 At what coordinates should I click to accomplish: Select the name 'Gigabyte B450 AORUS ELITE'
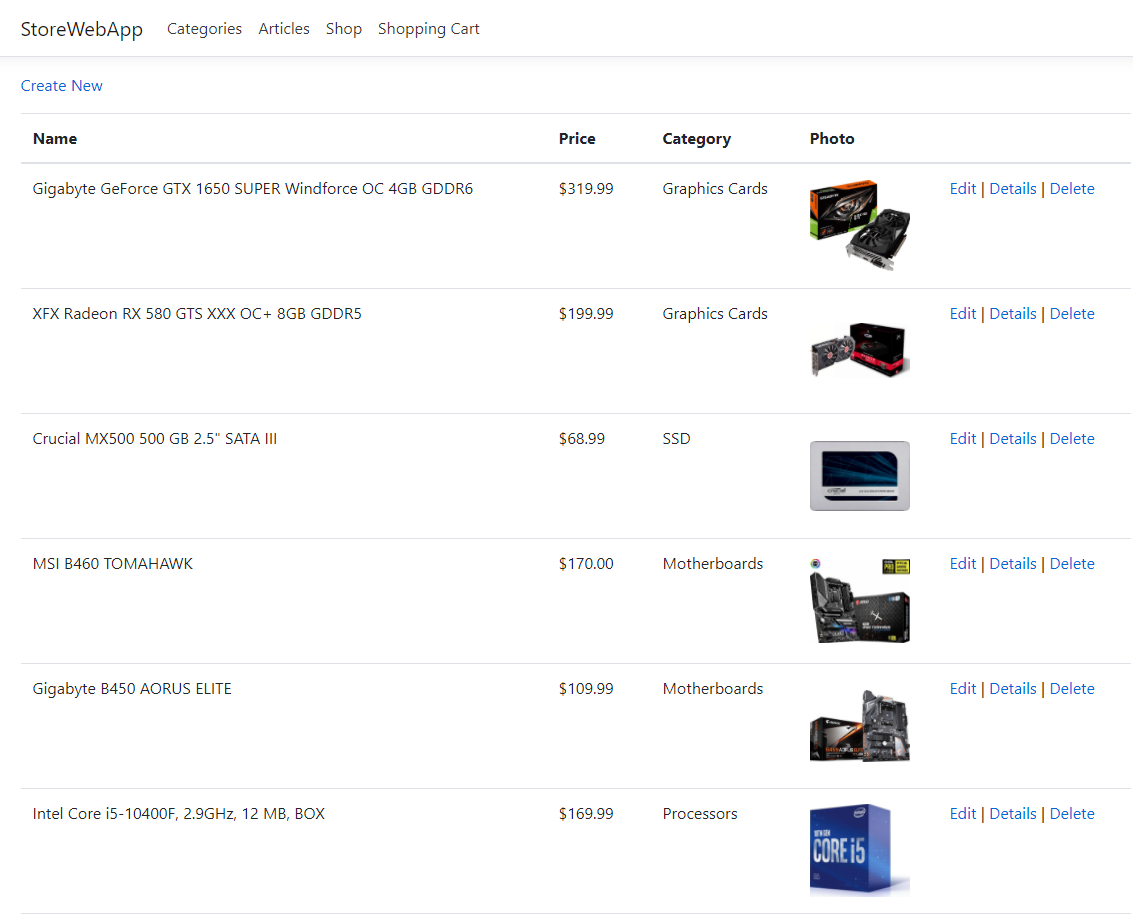tap(132, 689)
